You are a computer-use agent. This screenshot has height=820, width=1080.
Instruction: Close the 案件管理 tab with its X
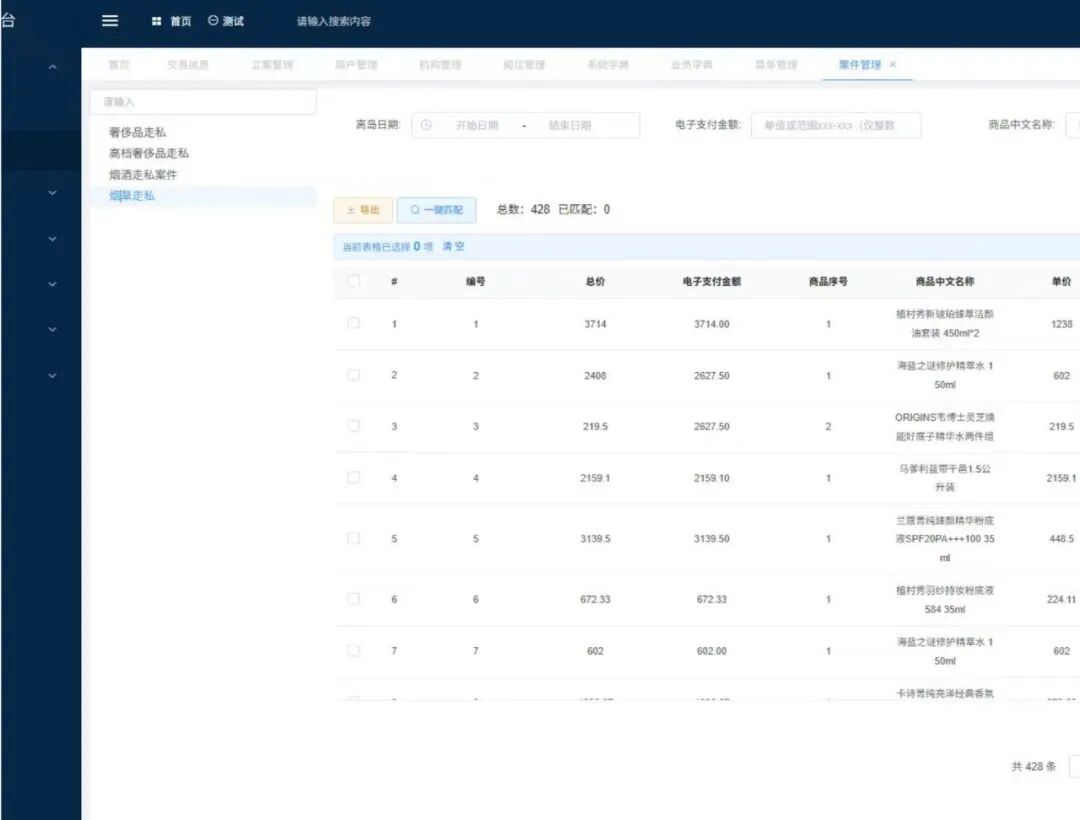[893, 65]
